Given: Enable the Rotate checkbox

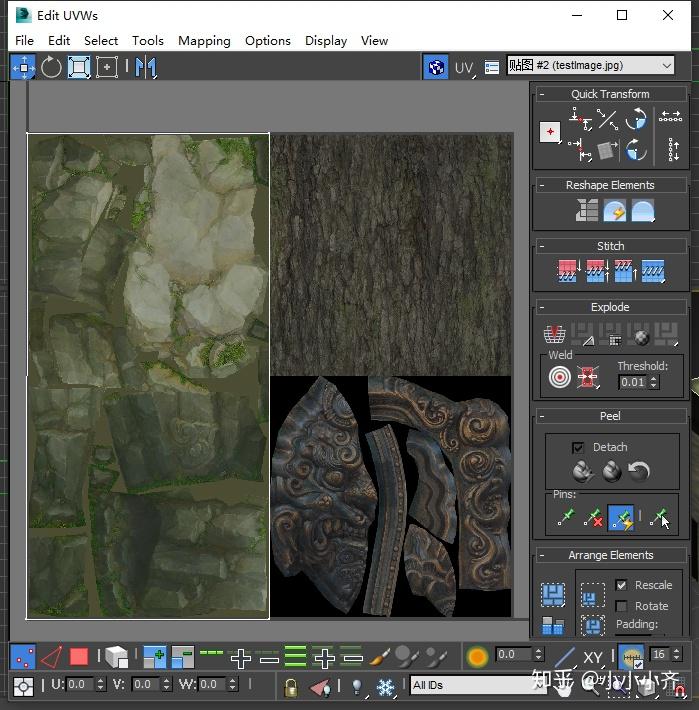Looking at the screenshot, I should (621, 606).
